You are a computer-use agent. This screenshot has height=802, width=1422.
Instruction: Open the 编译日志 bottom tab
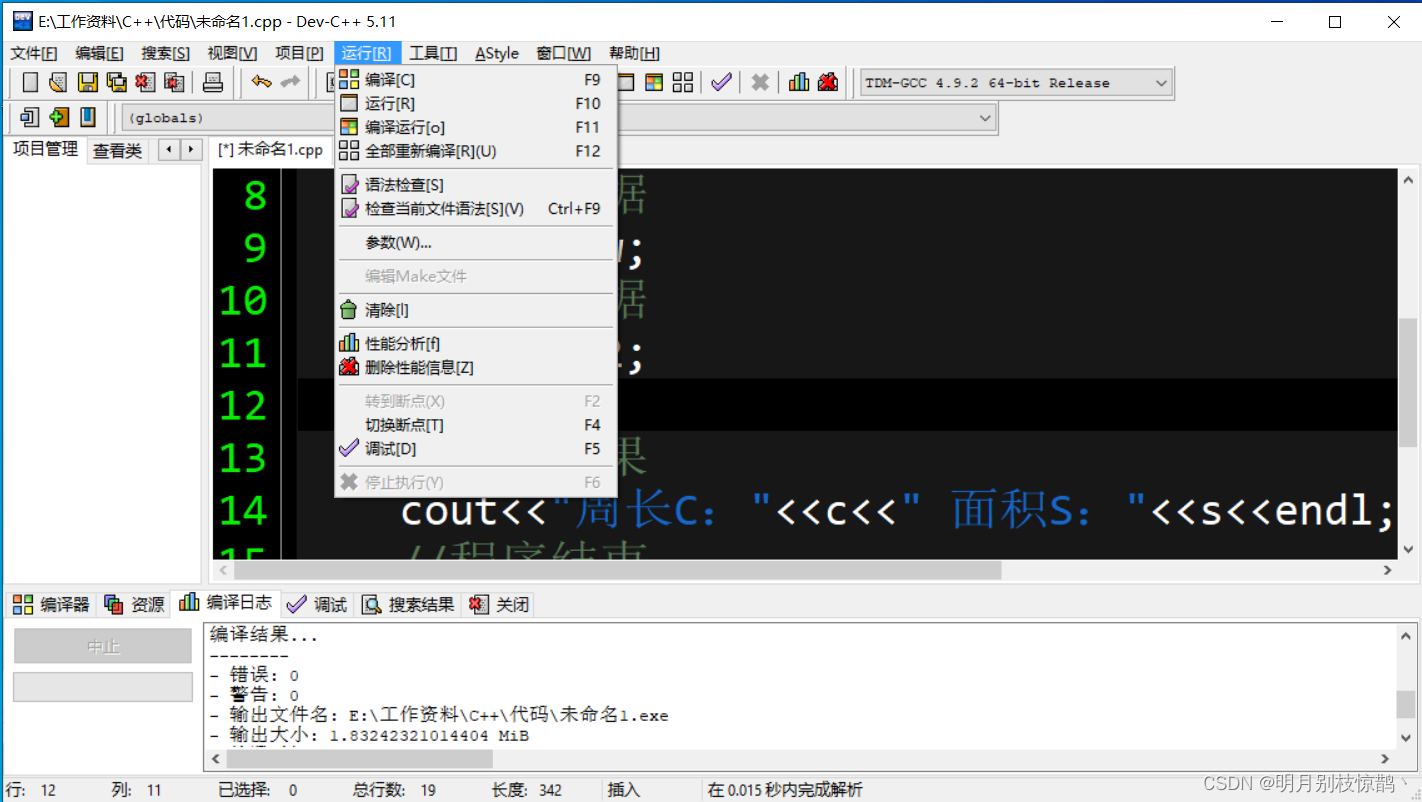tap(225, 603)
